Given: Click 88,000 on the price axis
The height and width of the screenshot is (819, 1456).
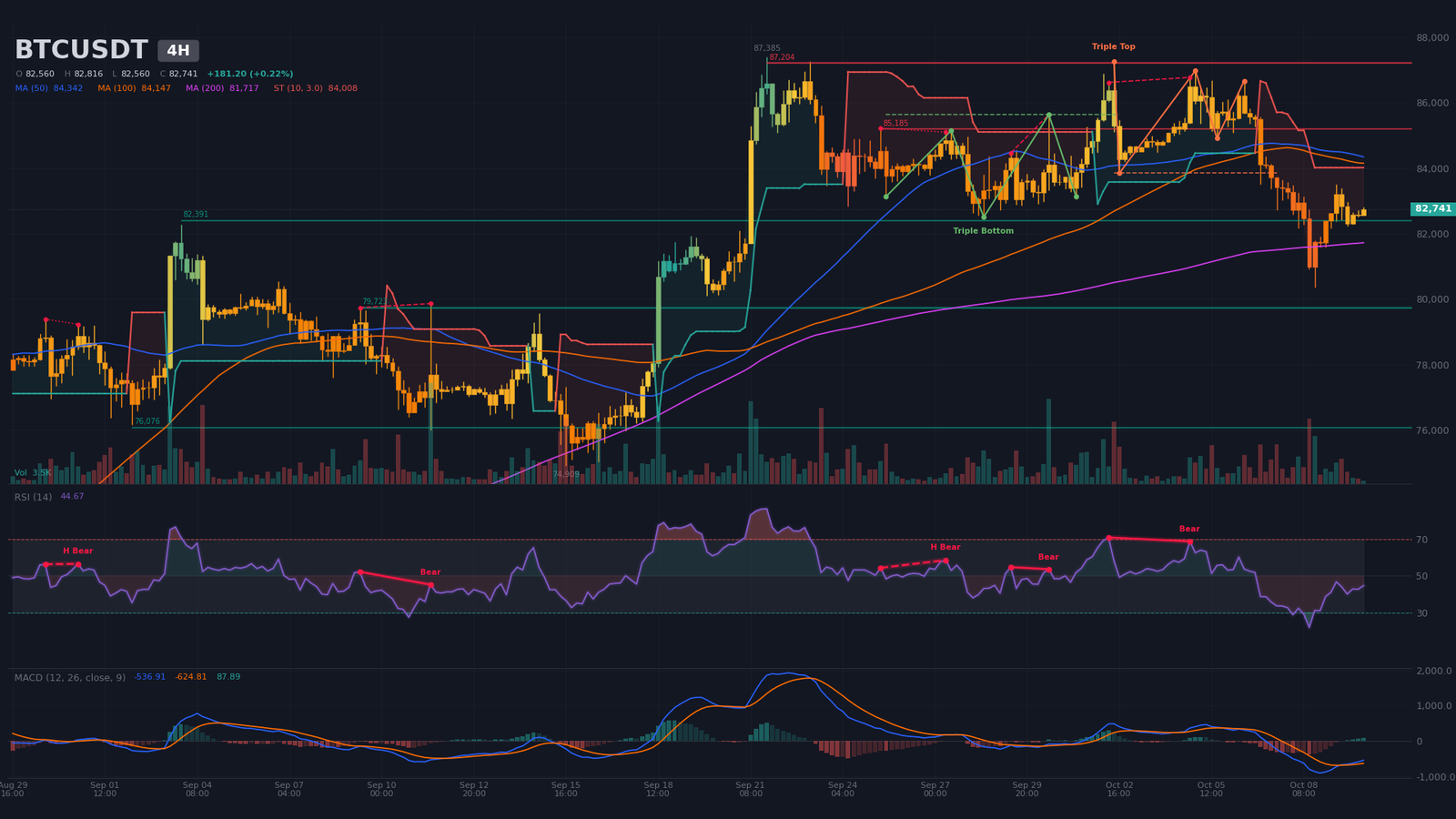Looking at the screenshot, I should click(x=1432, y=38).
